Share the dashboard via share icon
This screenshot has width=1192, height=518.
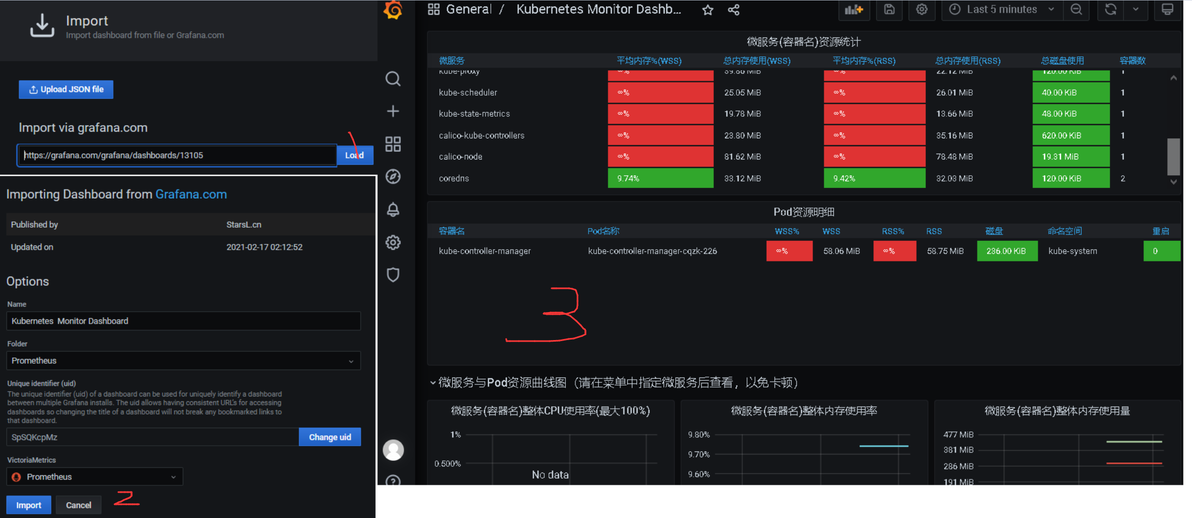(734, 10)
